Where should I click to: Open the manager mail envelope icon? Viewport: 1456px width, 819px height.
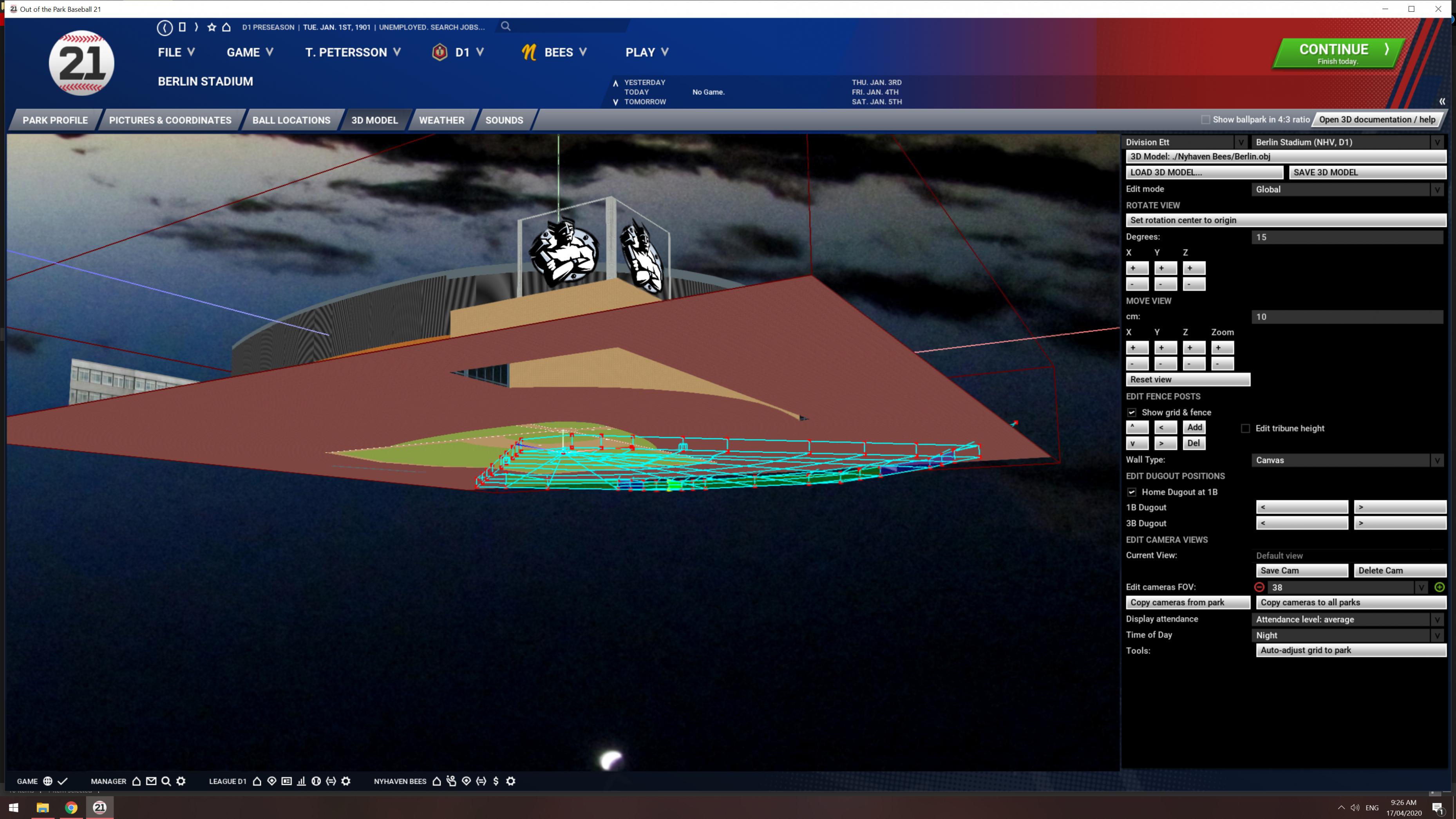point(151,781)
